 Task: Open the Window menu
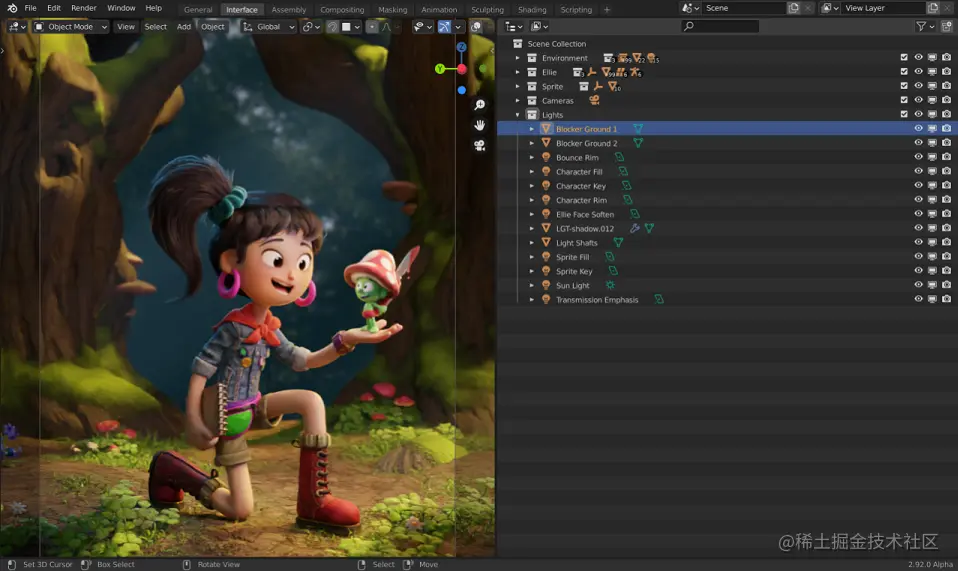[x=121, y=9]
